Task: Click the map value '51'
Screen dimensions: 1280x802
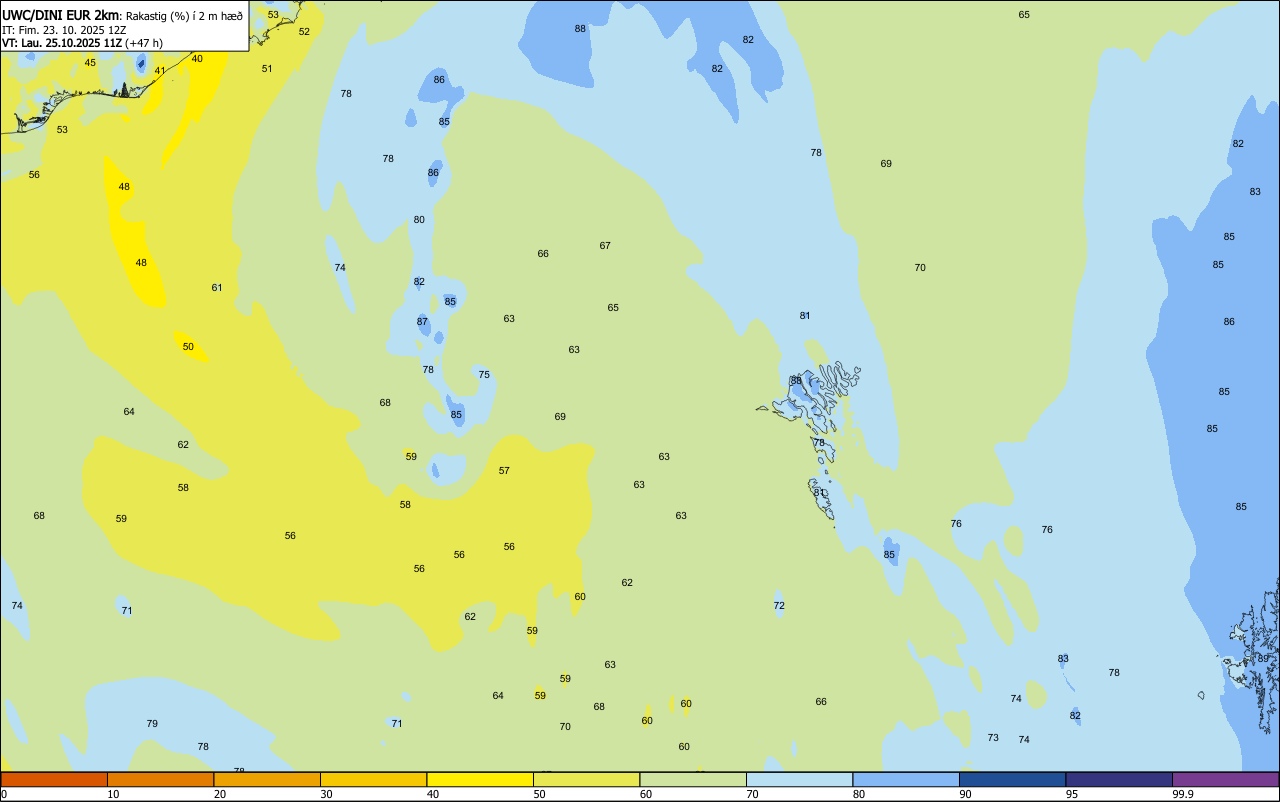Action: [267, 69]
